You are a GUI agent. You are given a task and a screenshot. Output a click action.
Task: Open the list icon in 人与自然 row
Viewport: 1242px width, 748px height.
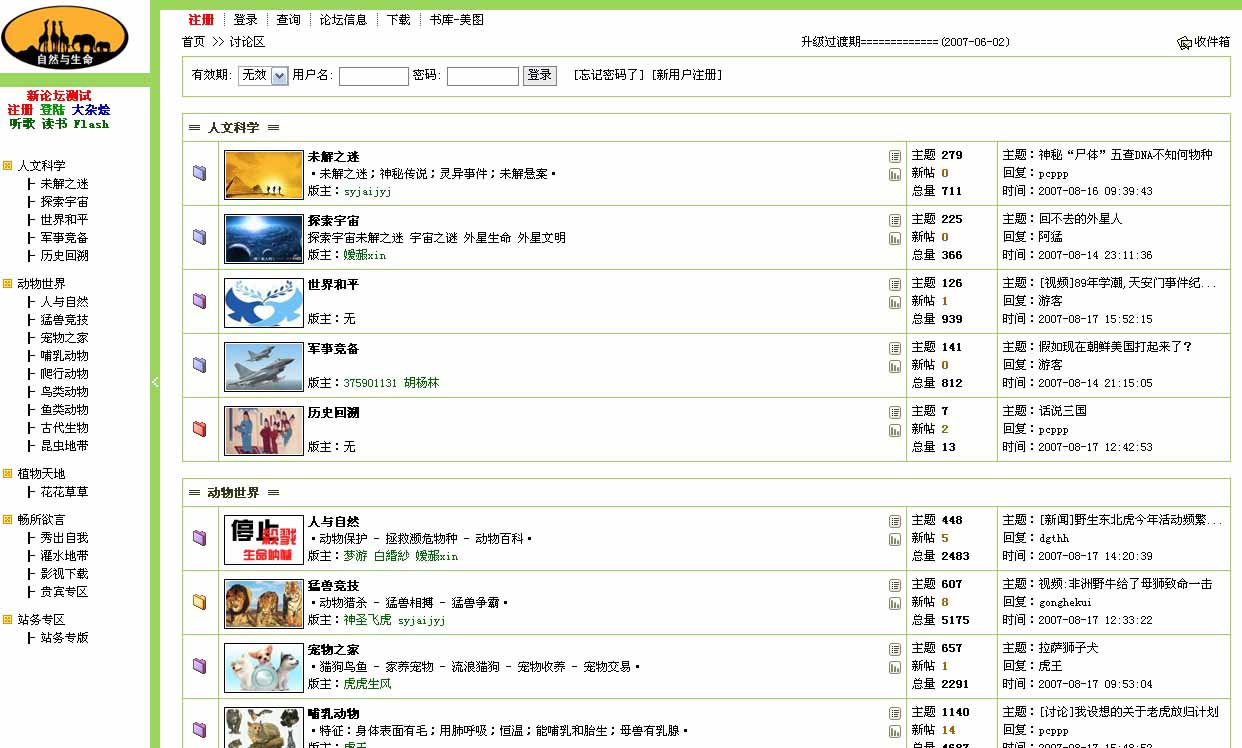click(x=895, y=522)
